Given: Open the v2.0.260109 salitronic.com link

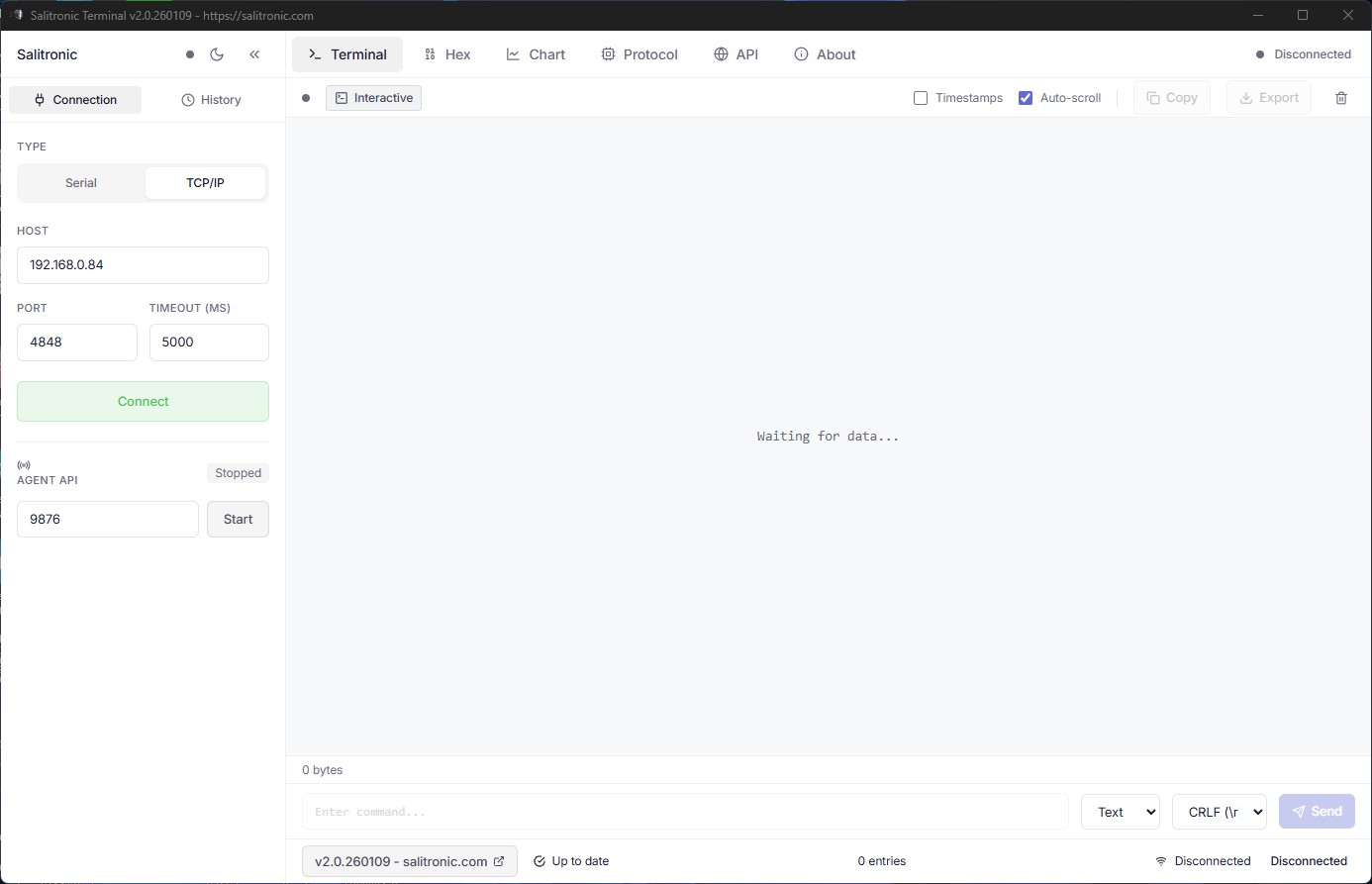Looking at the screenshot, I should pyautogui.click(x=410, y=861).
